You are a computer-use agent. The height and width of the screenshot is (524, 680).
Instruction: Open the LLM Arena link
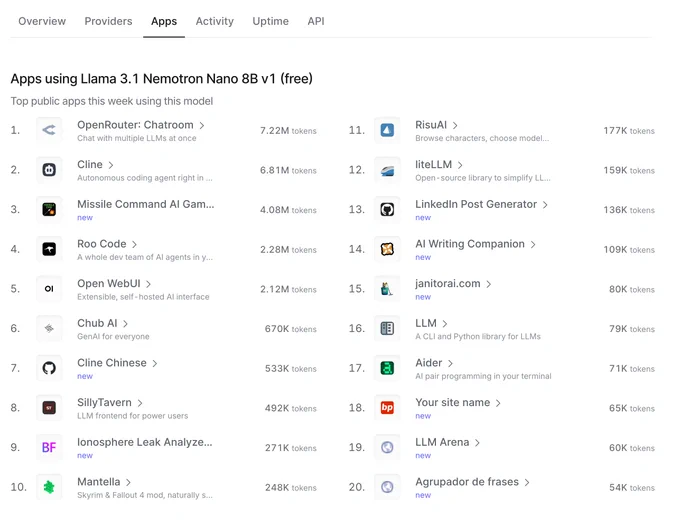tap(442, 442)
